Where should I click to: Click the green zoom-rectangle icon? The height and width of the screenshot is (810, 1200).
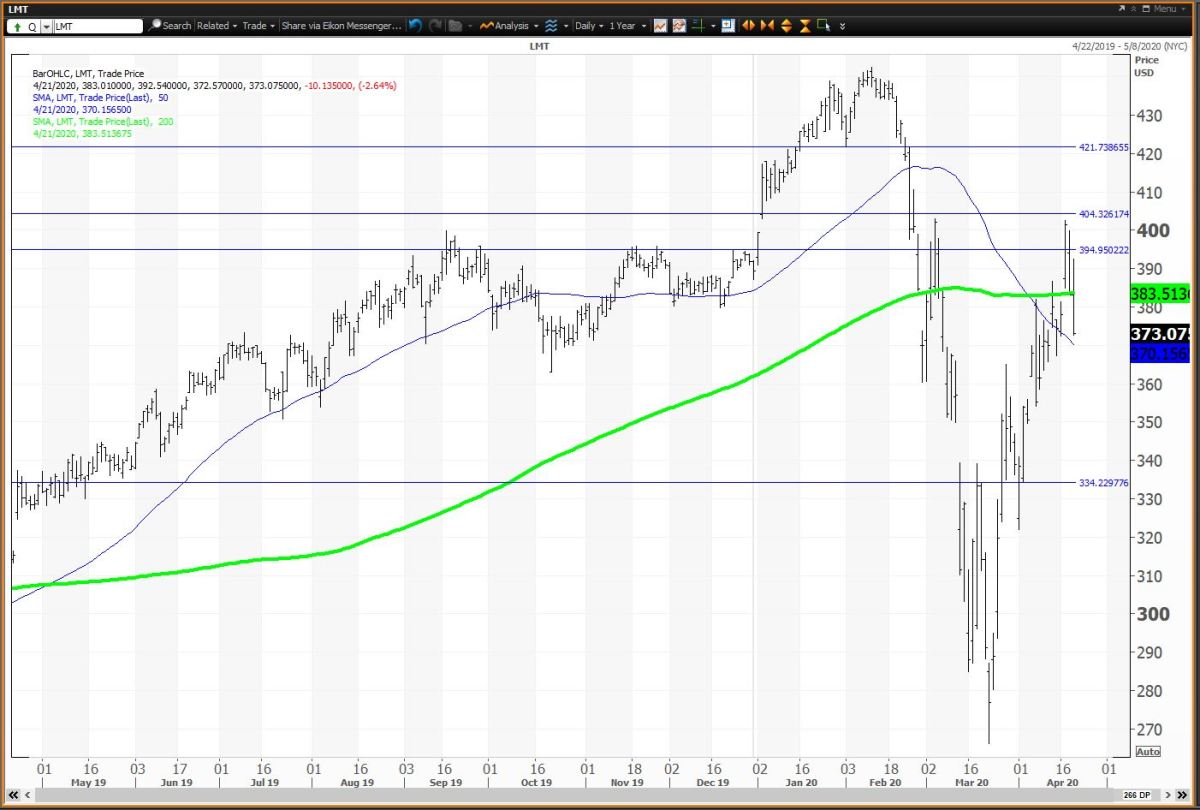(824, 24)
